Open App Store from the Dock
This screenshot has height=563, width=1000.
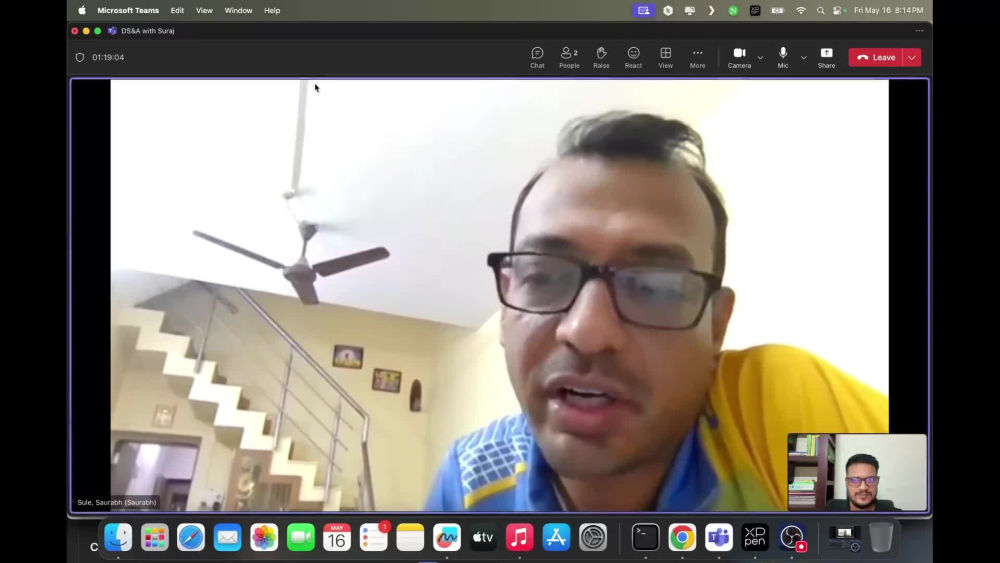pyautogui.click(x=556, y=537)
